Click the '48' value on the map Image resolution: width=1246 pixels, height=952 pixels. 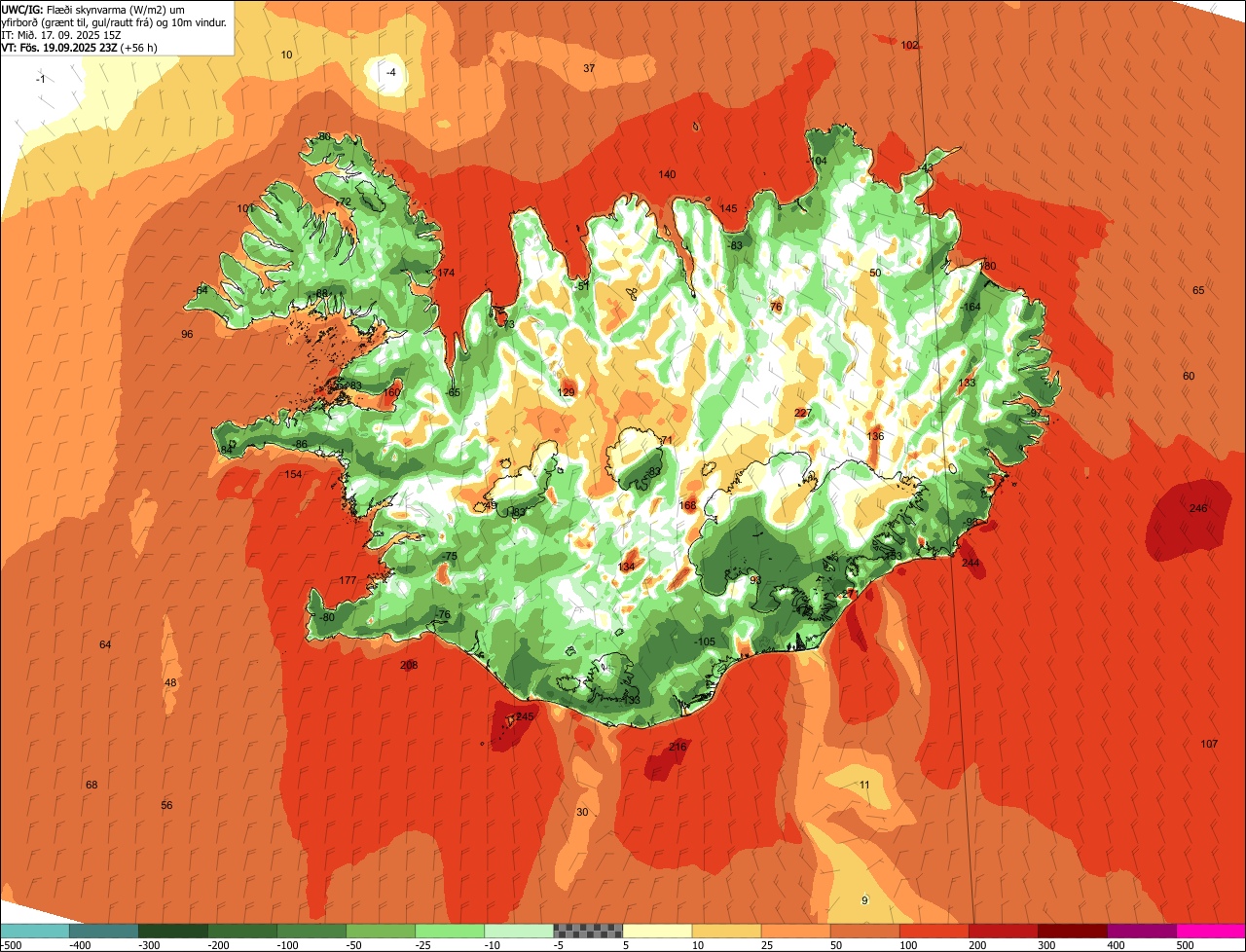pyautogui.click(x=170, y=682)
